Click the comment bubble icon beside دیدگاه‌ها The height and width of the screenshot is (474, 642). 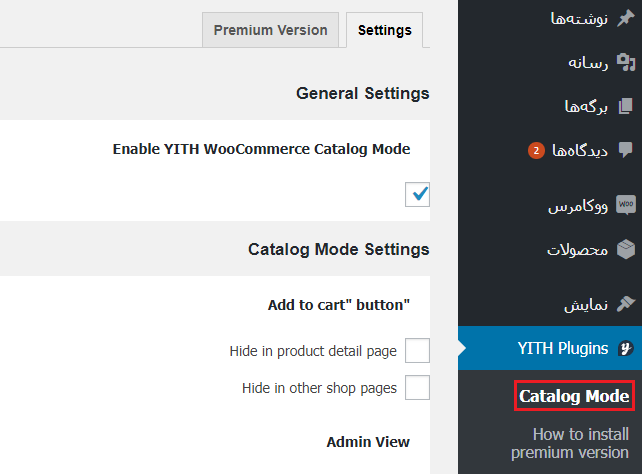coord(626,150)
